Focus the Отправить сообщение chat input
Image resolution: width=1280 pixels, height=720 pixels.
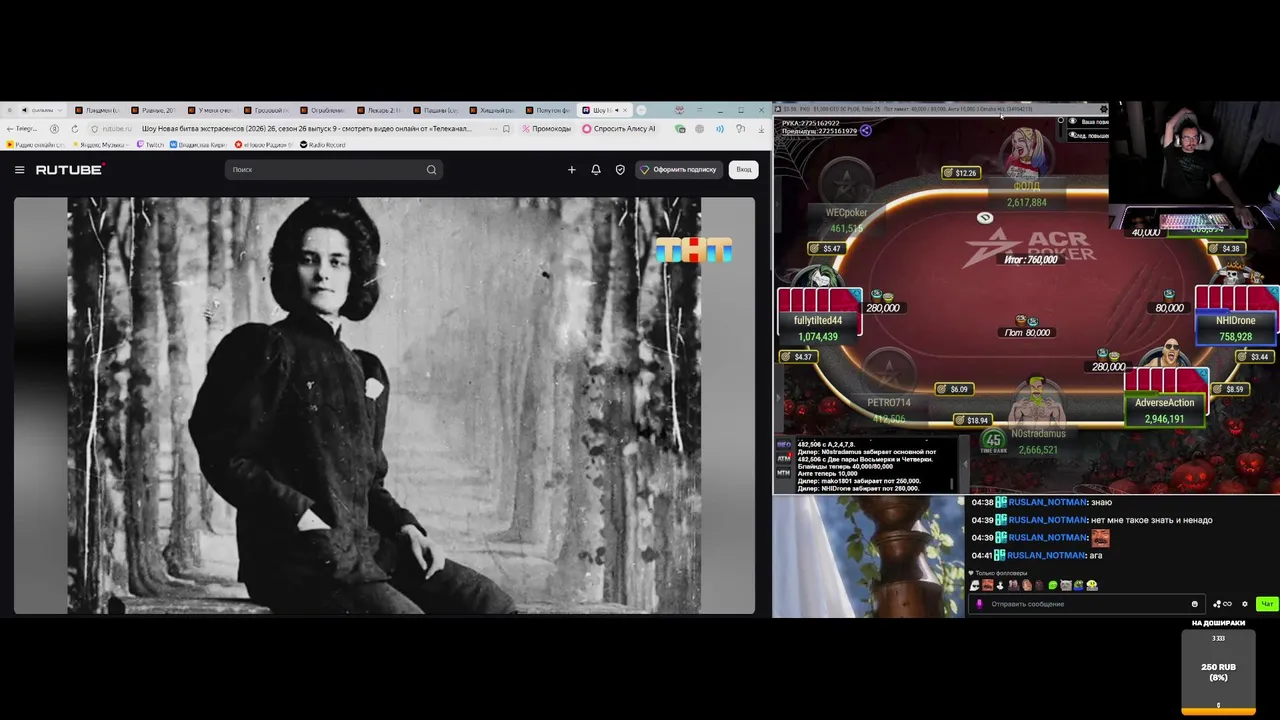click(1088, 604)
